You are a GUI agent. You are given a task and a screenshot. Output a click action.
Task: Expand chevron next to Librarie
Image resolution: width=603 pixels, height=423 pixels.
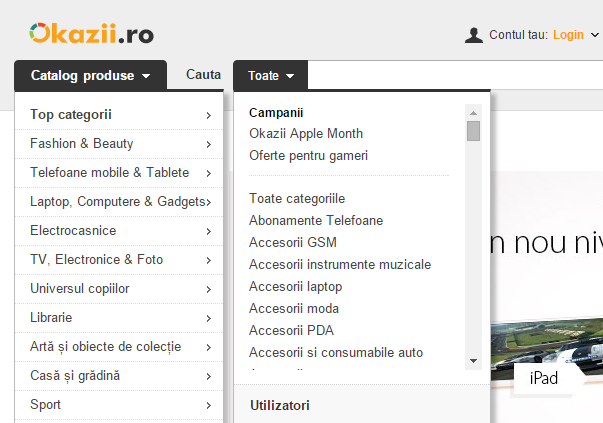click(208, 318)
